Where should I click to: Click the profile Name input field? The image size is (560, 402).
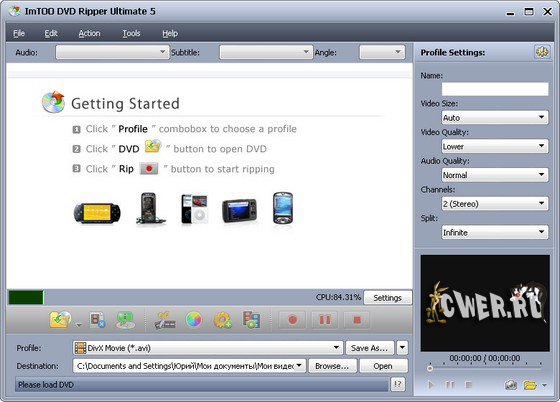(x=495, y=89)
